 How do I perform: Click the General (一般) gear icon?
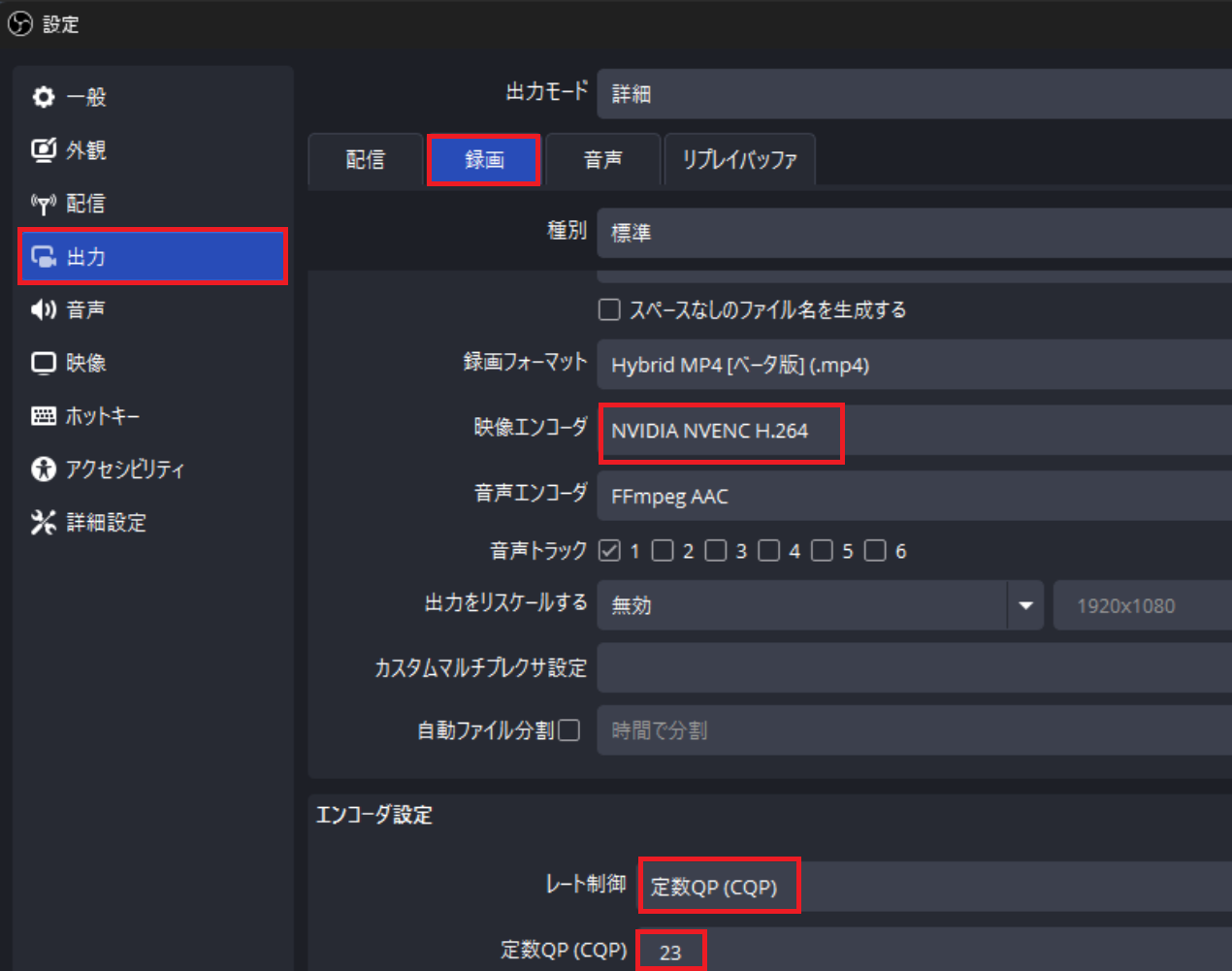pyautogui.click(x=44, y=97)
